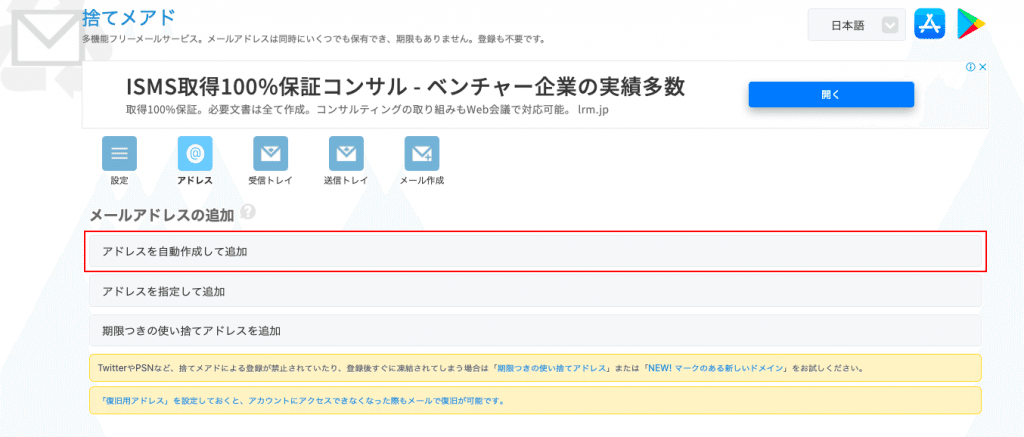Click the ISMS取得100%保証コンサル ad headline
Viewport: 1024px width, 437px height.
(405, 86)
